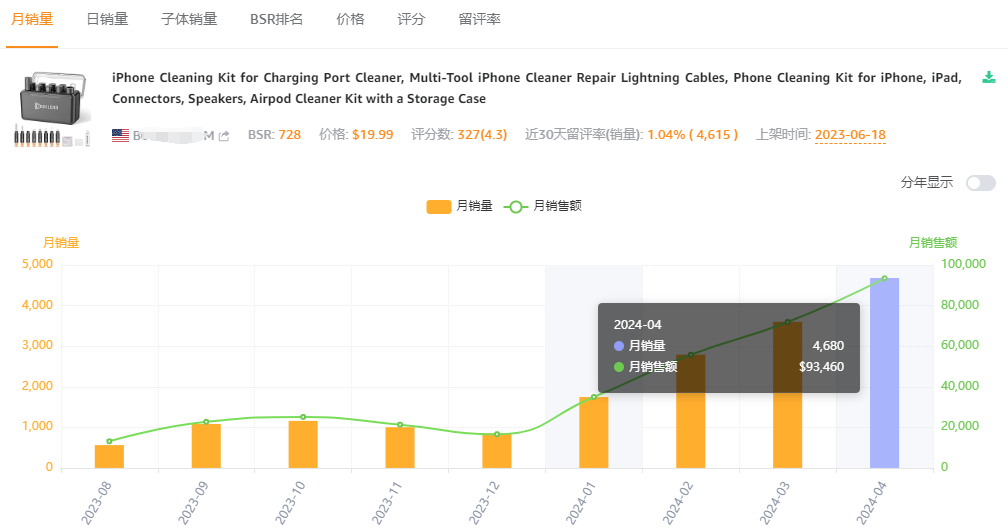Select the BSR排名 tab
Image resolution: width=1008 pixels, height=532 pixels.
click(x=276, y=19)
